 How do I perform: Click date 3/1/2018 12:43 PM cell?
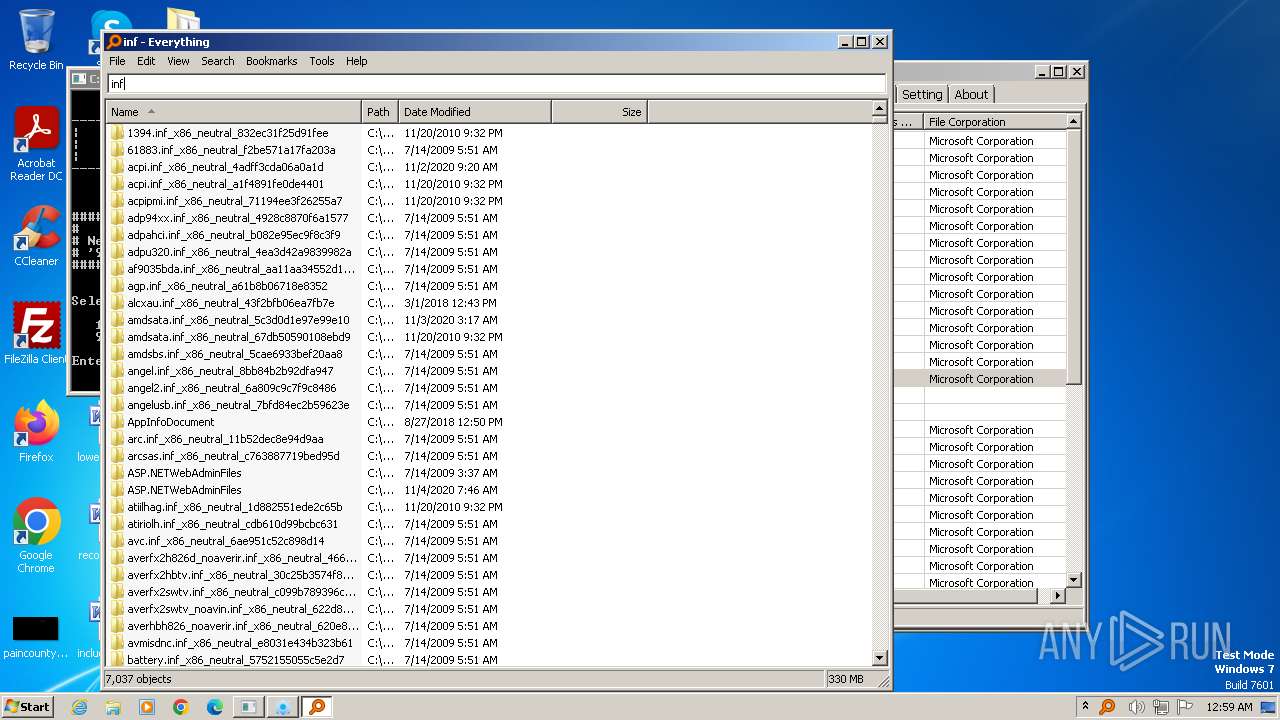pos(450,303)
